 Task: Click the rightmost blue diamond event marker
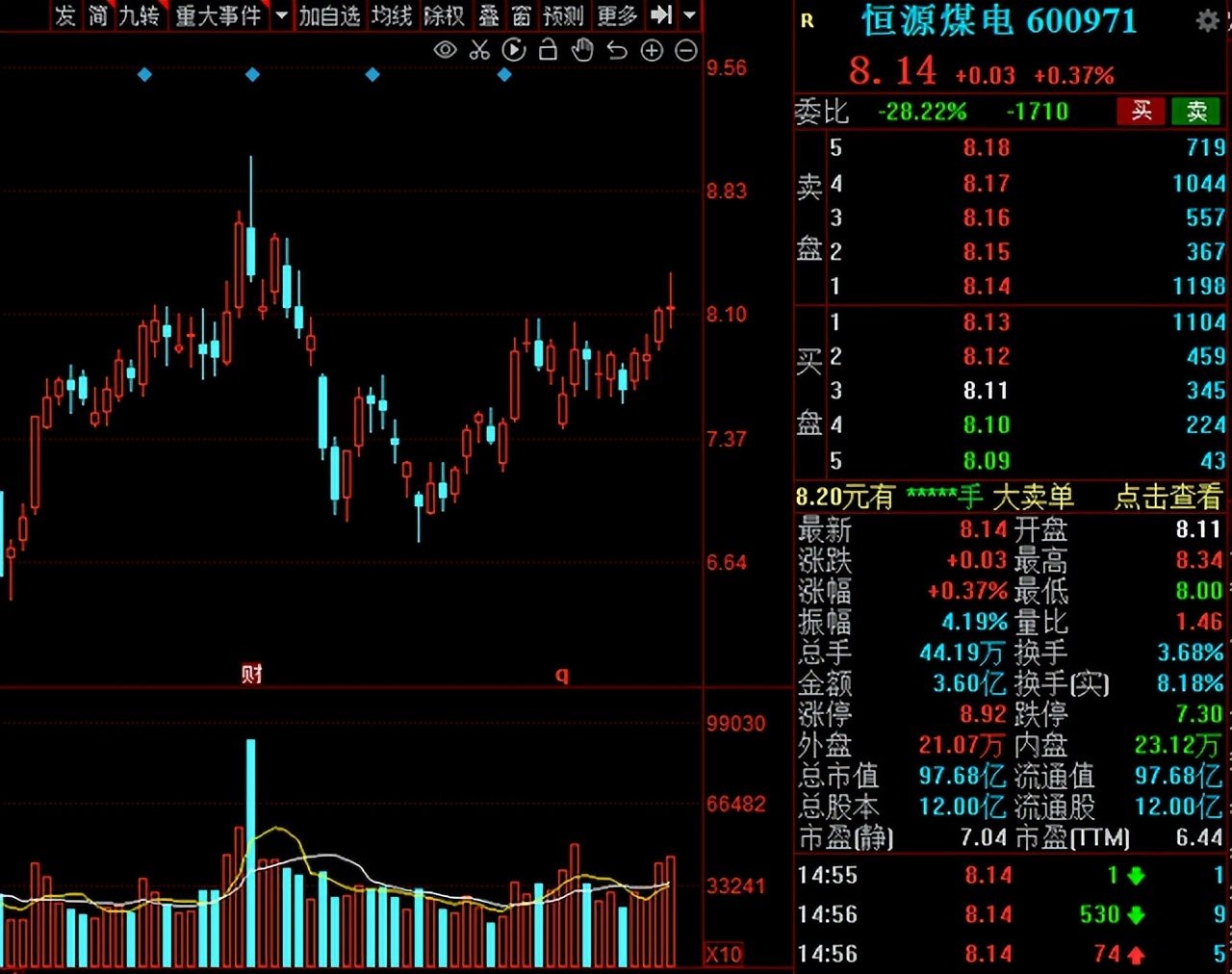[x=504, y=74]
